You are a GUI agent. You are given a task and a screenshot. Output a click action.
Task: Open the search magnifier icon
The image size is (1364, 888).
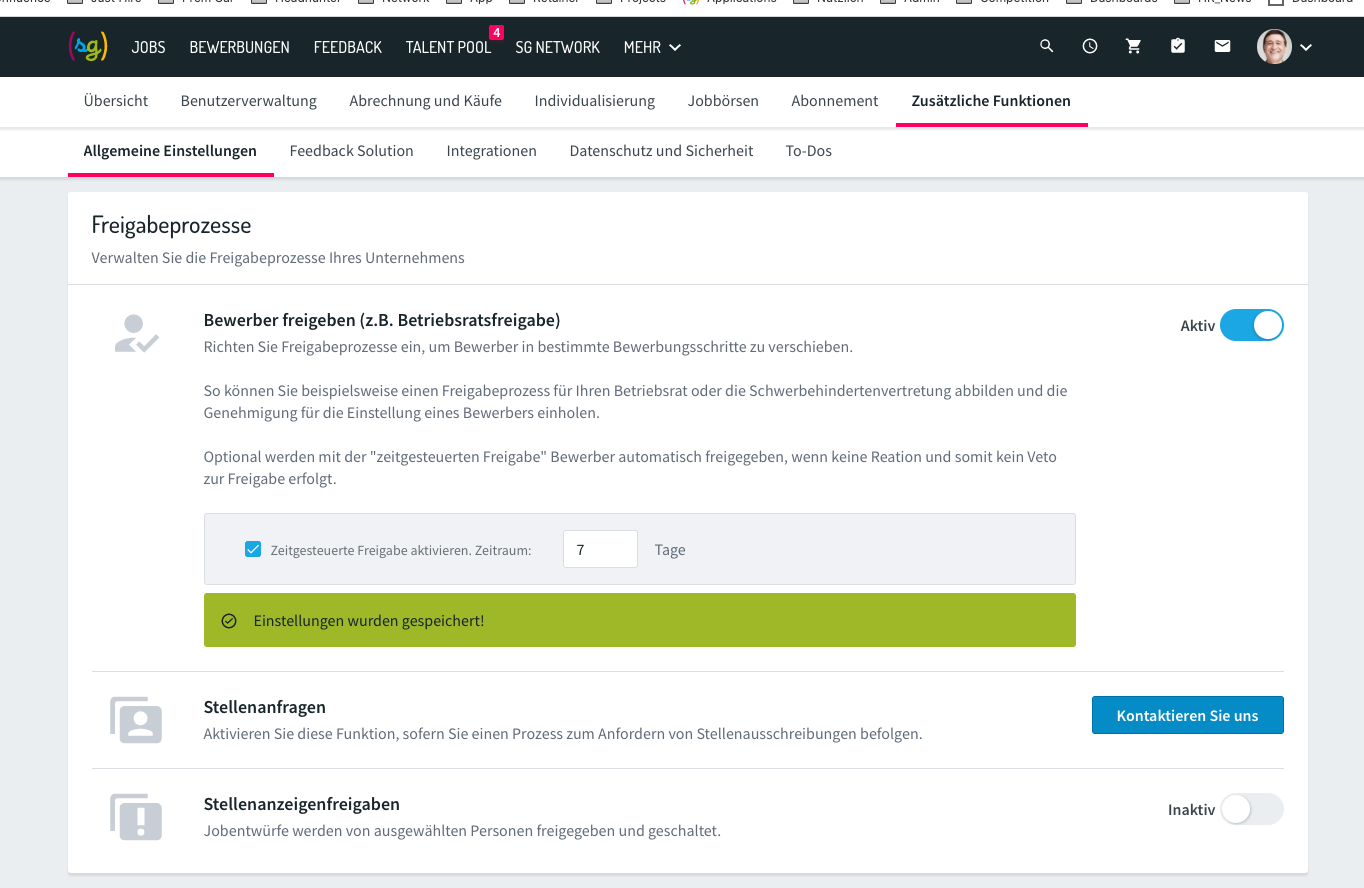(1047, 46)
